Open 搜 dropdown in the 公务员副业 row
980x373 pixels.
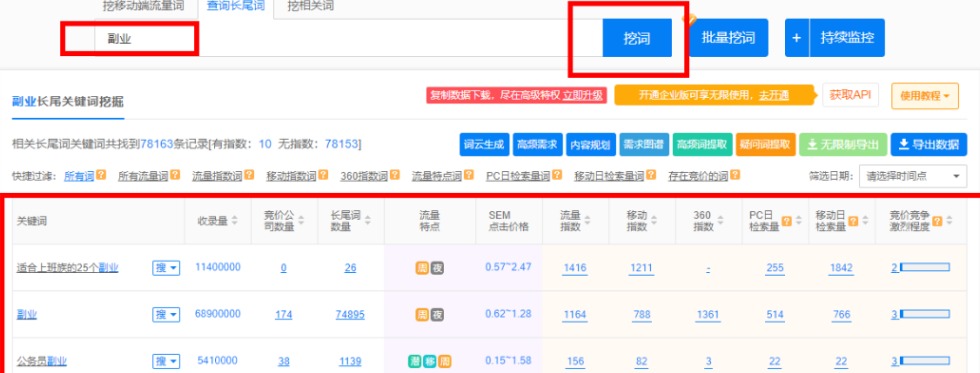[166, 361]
